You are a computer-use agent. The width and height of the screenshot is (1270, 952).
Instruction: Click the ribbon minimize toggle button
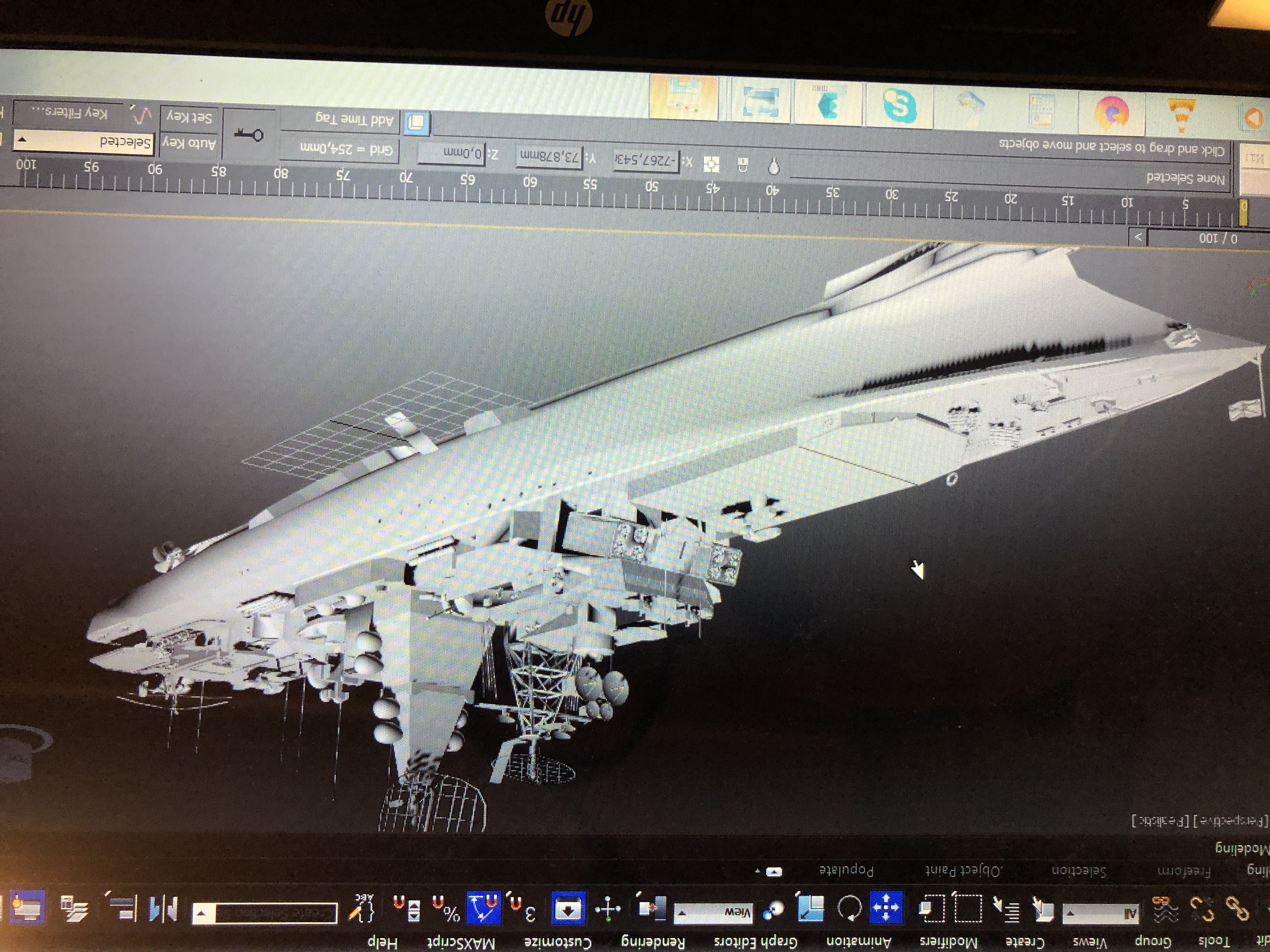pos(773,872)
